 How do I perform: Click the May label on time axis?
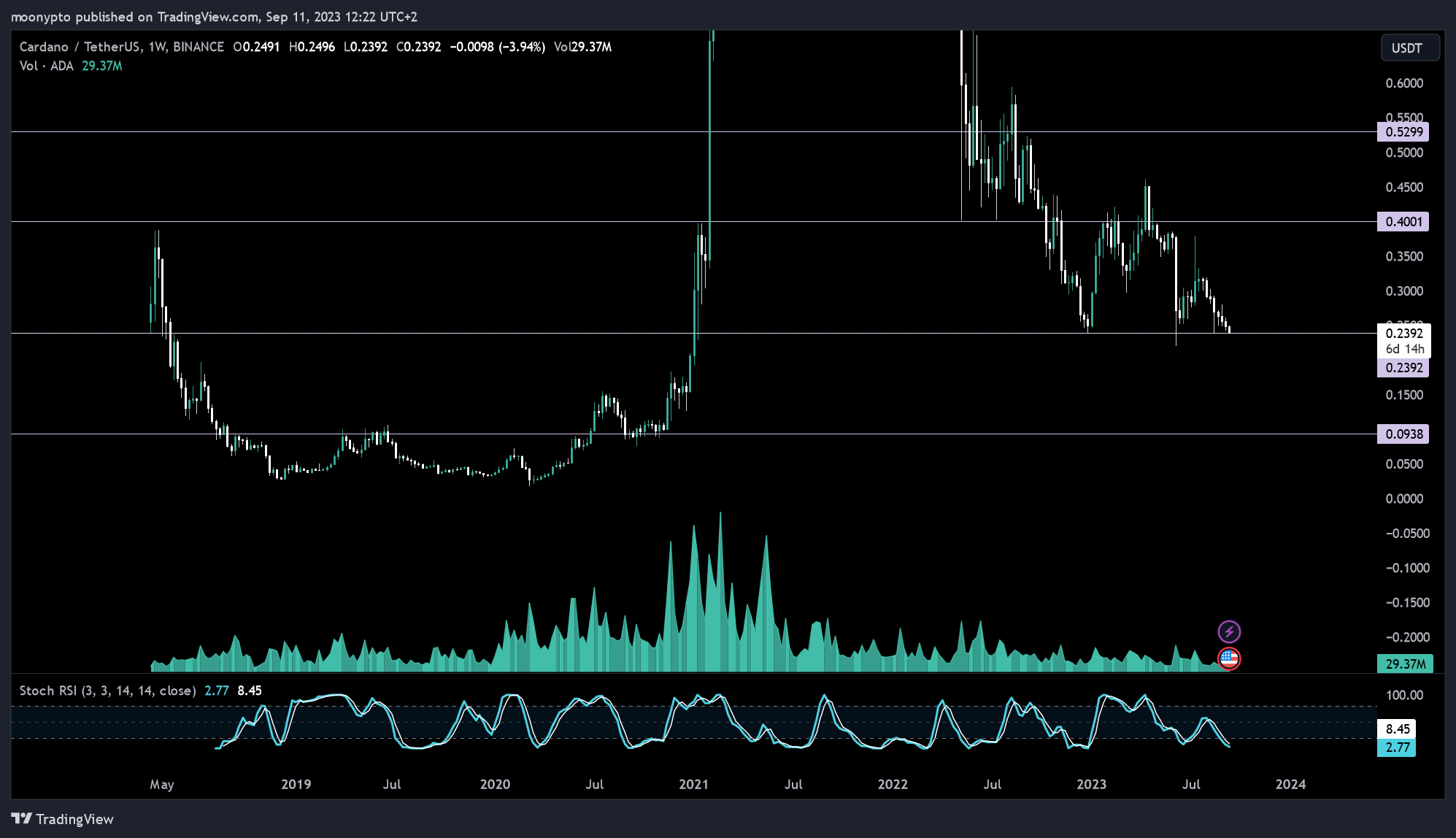(162, 784)
